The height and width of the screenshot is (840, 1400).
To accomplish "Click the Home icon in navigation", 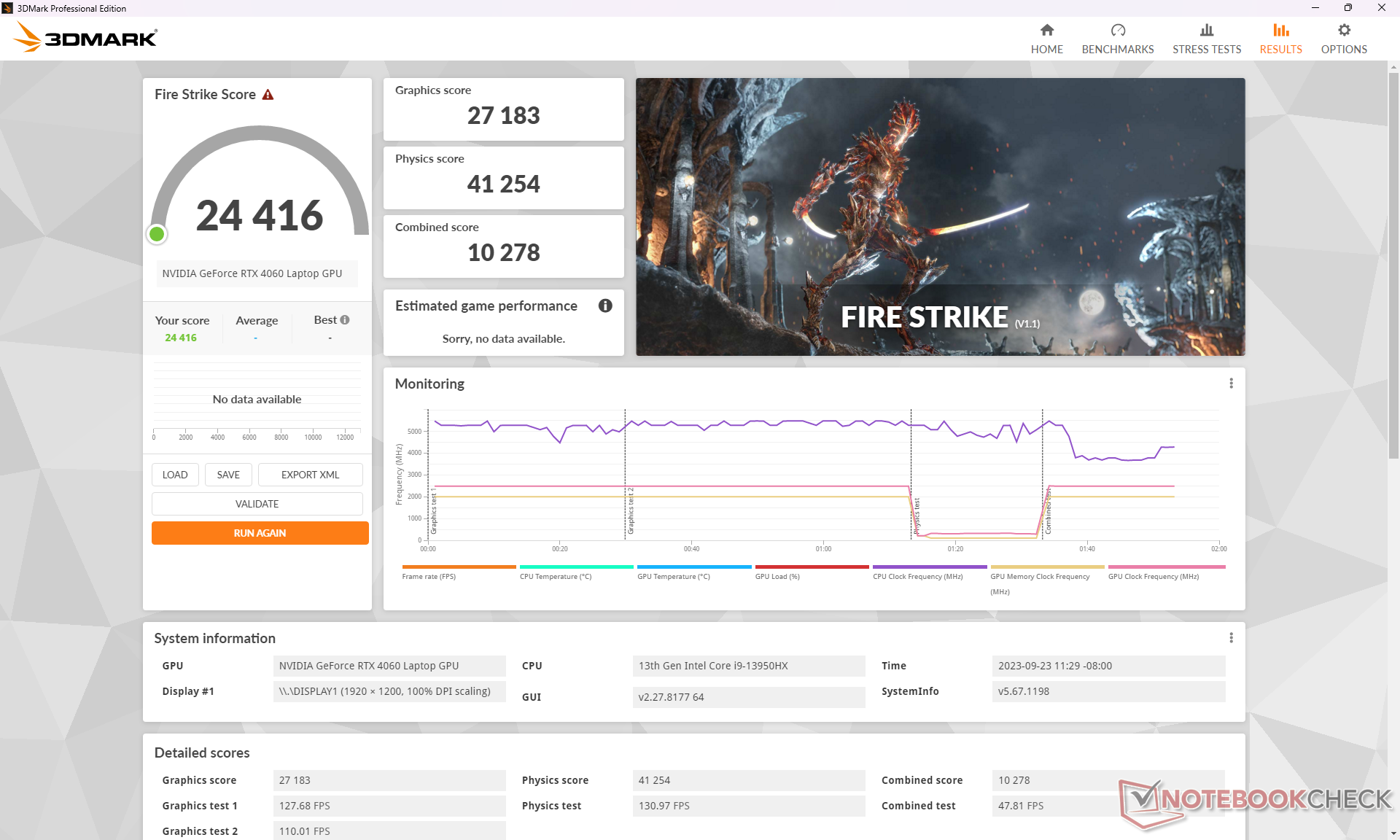I will (x=1046, y=31).
